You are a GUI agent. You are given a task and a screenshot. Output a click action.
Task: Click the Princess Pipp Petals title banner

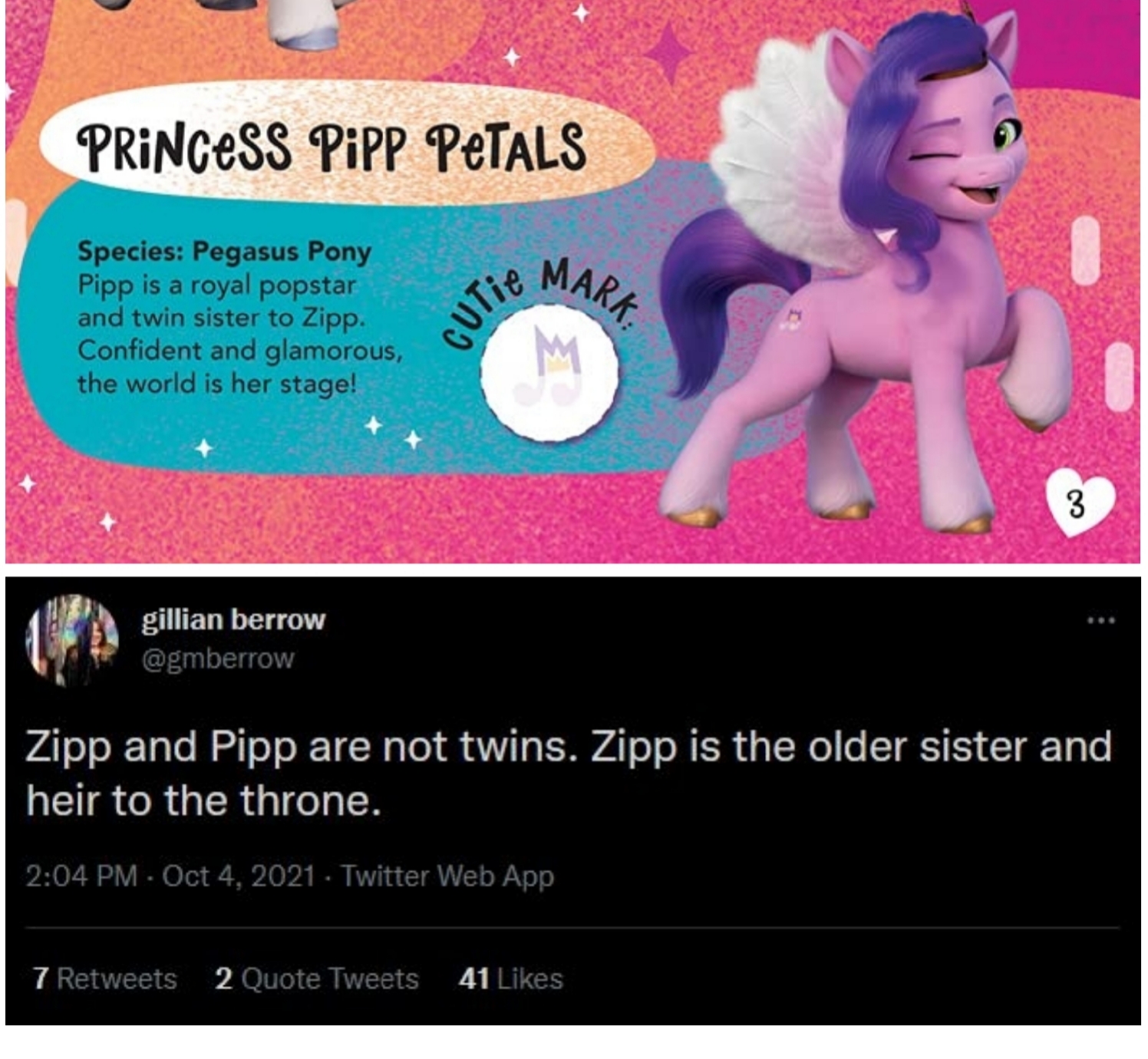[332, 146]
